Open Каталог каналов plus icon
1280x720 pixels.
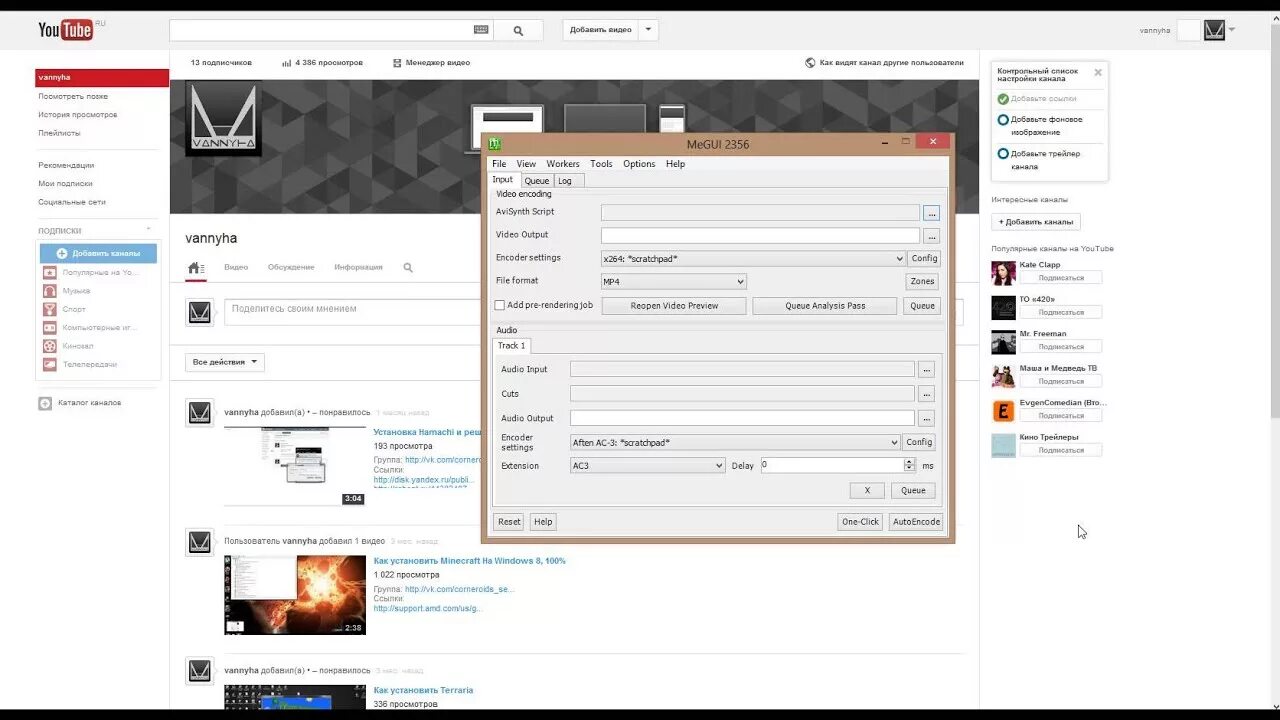coord(45,403)
